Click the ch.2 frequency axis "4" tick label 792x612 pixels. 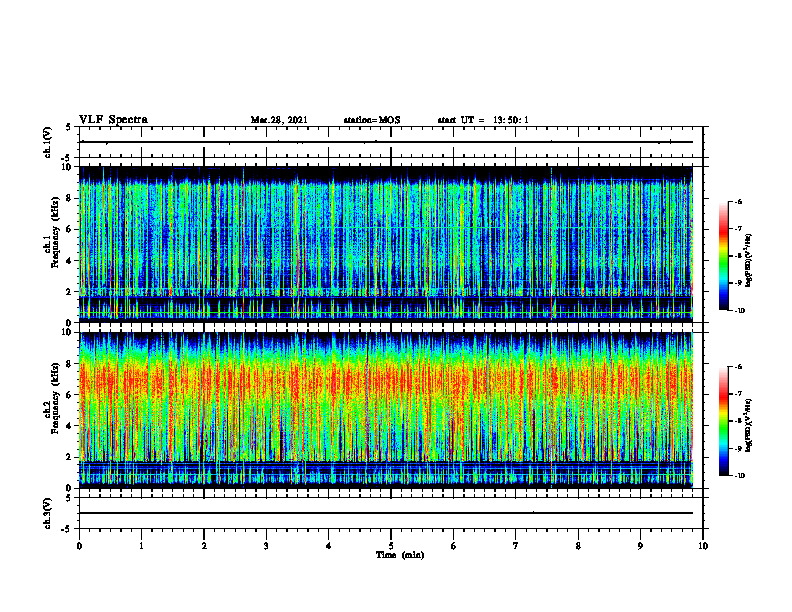pyautogui.click(x=70, y=426)
